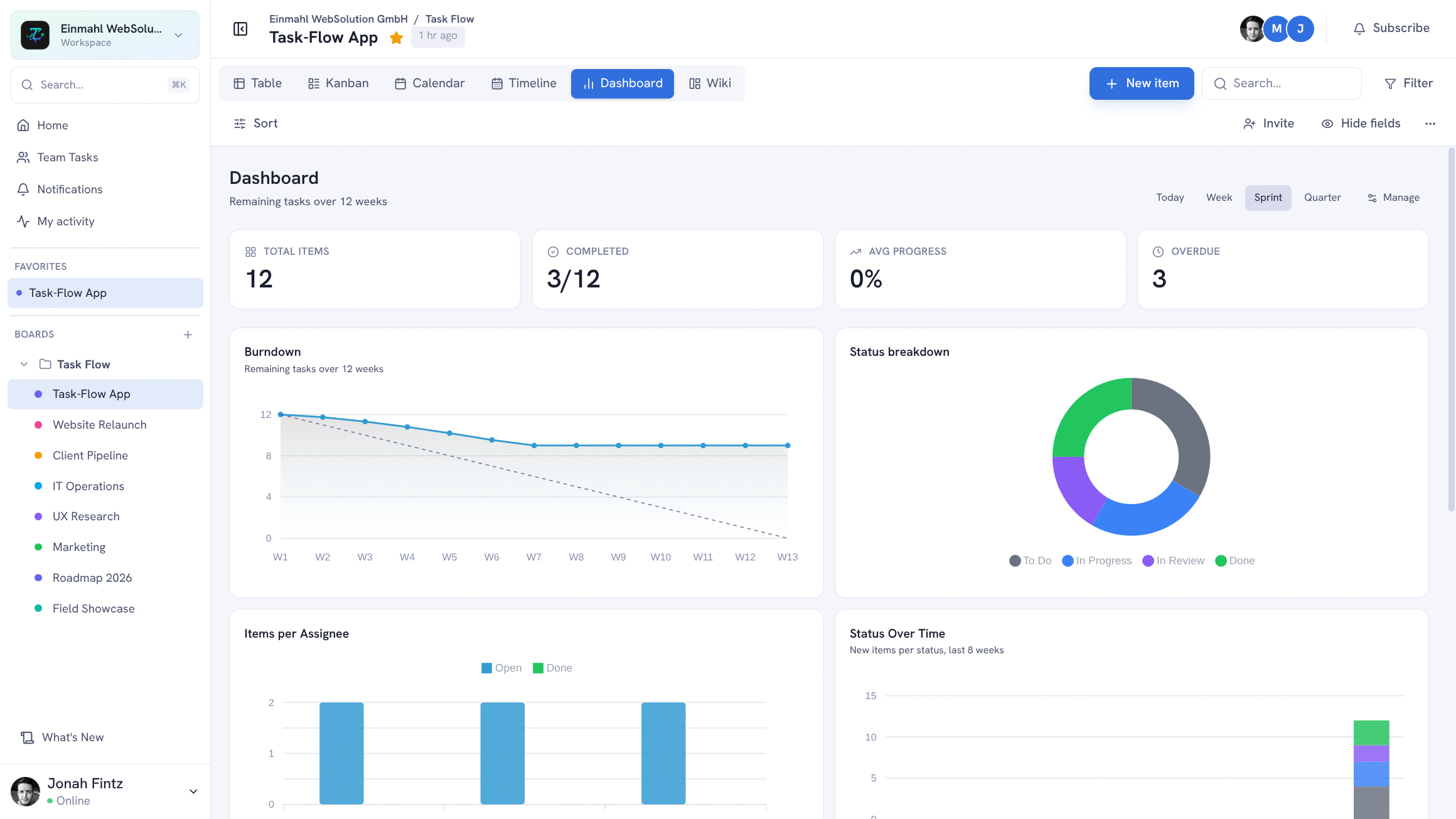Focus the board Search field

[1282, 83]
